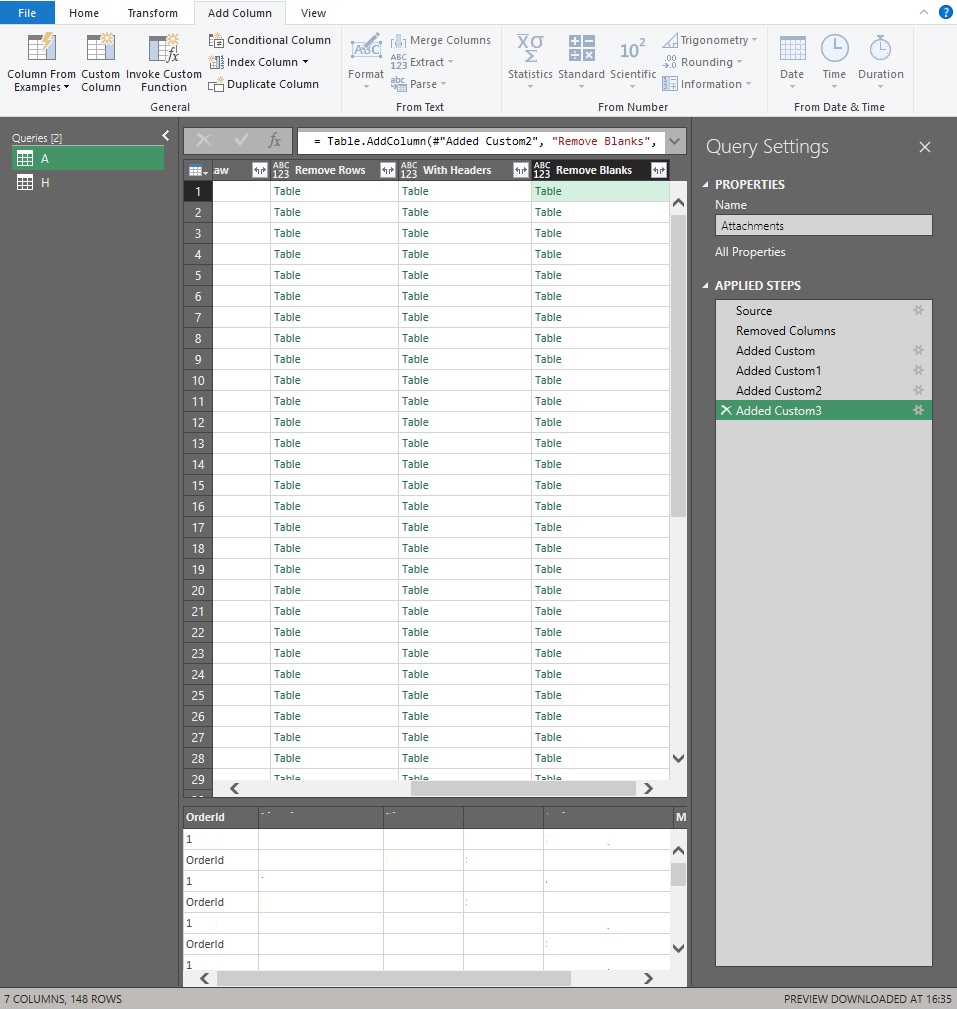Open the Date column options
Viewport: 957px width, 1010px height.
pyautogui.click(x=791, y=63)
